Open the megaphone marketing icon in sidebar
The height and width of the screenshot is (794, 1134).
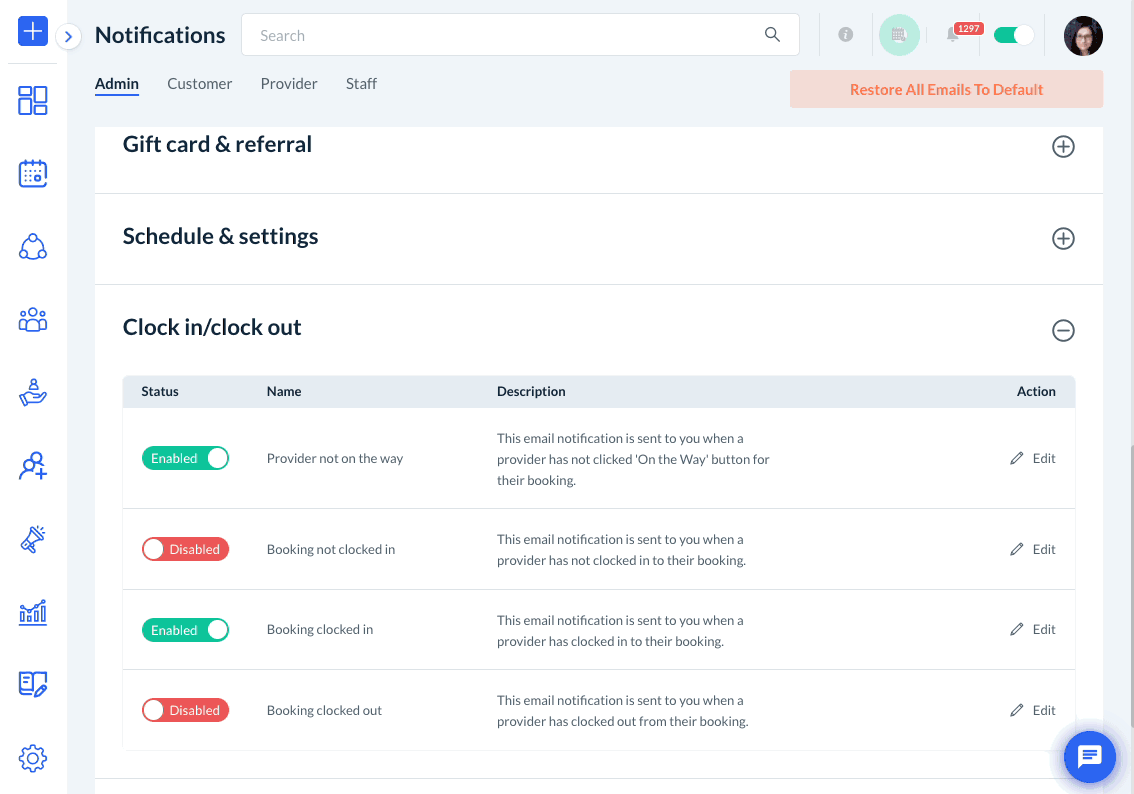point(33,539)
